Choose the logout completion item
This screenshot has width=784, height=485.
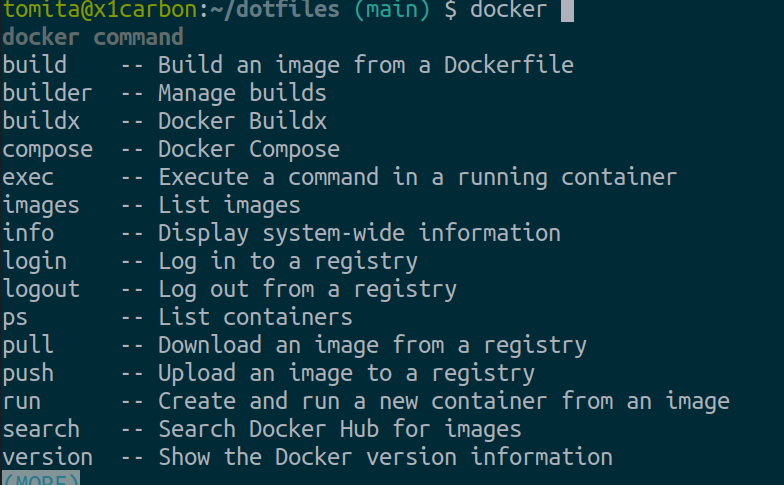tap(41, 290)
